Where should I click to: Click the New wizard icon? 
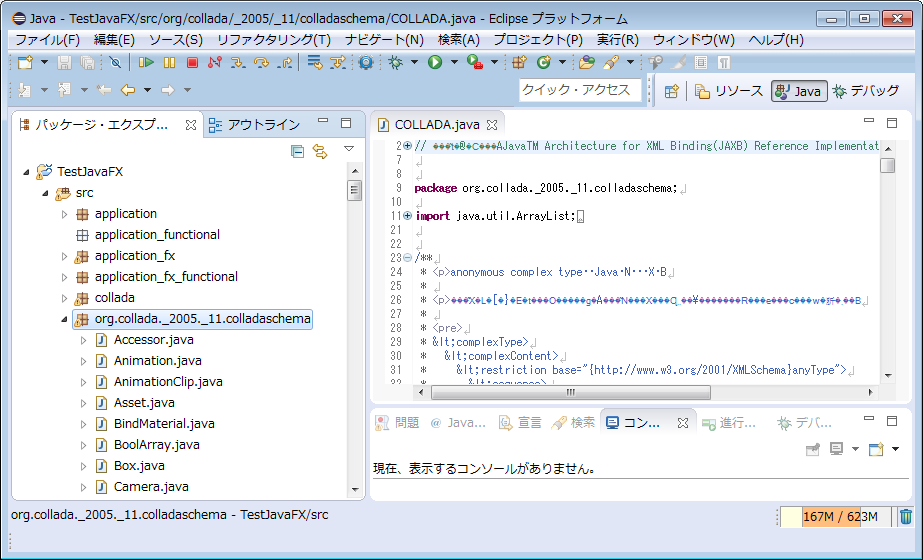[x=25, y=62]
